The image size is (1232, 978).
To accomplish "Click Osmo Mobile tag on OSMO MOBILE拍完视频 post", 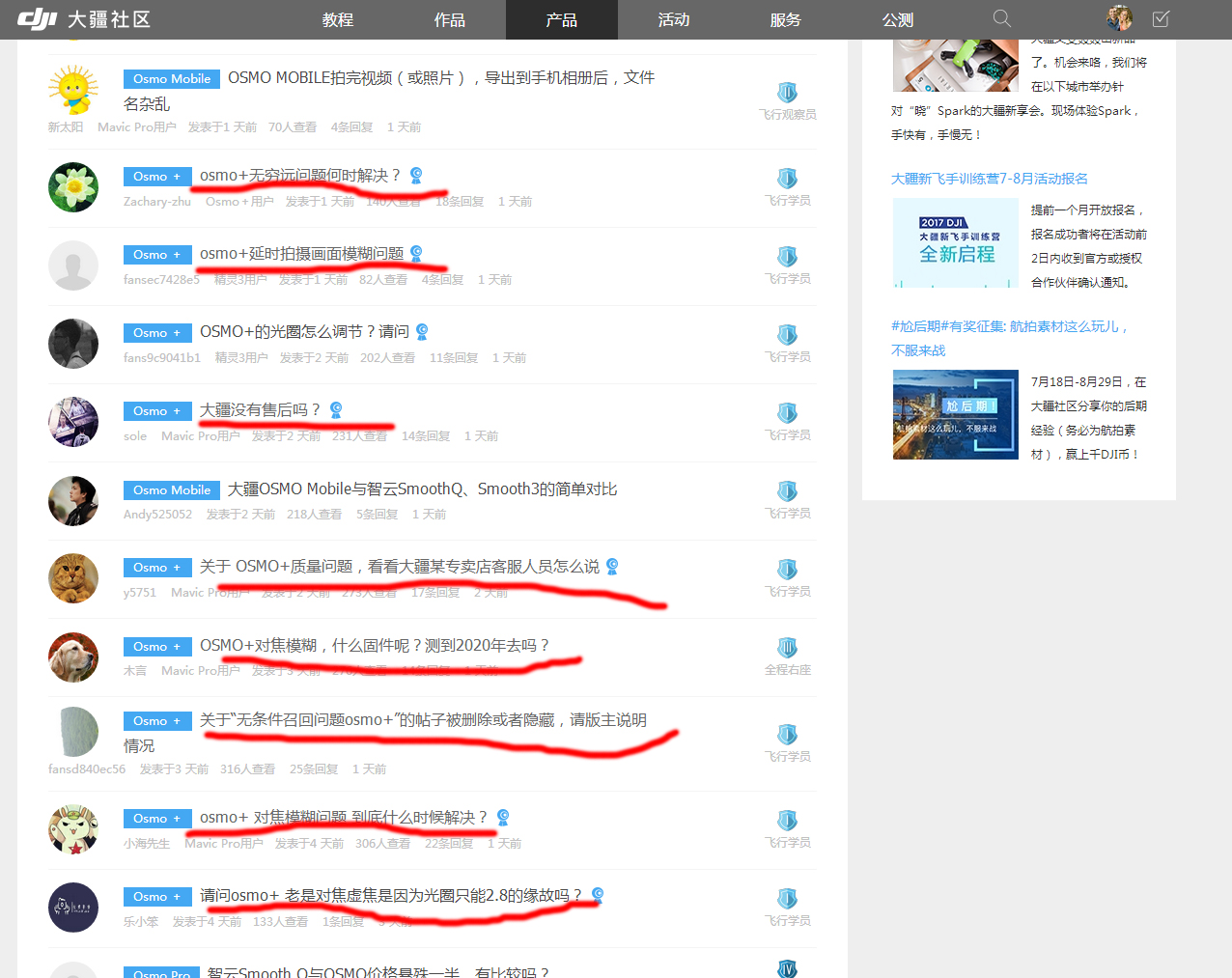I will 172,79.
